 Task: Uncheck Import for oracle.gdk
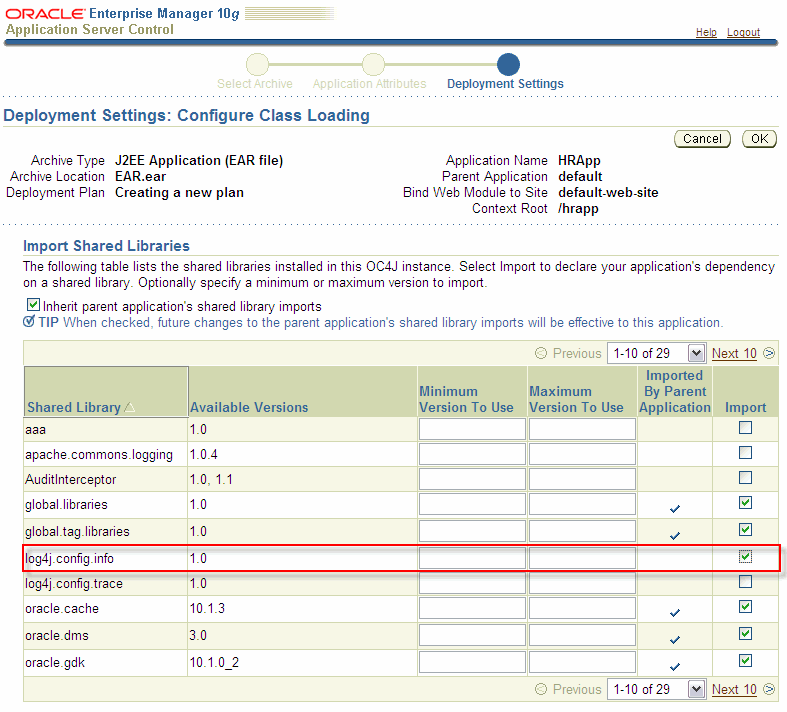point(745,661)
